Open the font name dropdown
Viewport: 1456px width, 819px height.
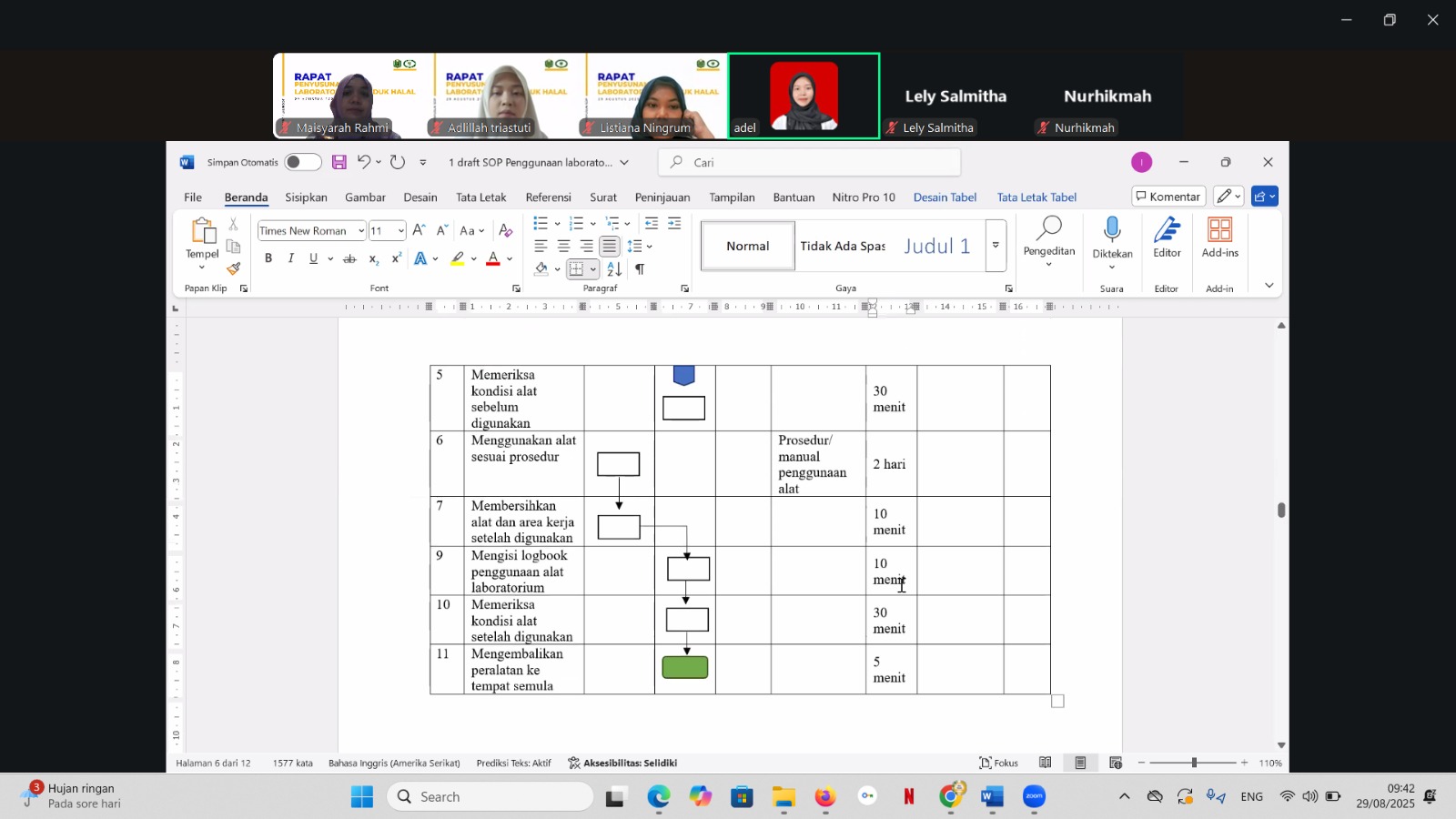point(361,231)
